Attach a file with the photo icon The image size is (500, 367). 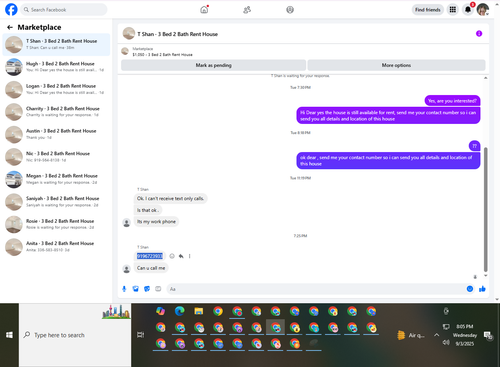(x=136, y=289)
